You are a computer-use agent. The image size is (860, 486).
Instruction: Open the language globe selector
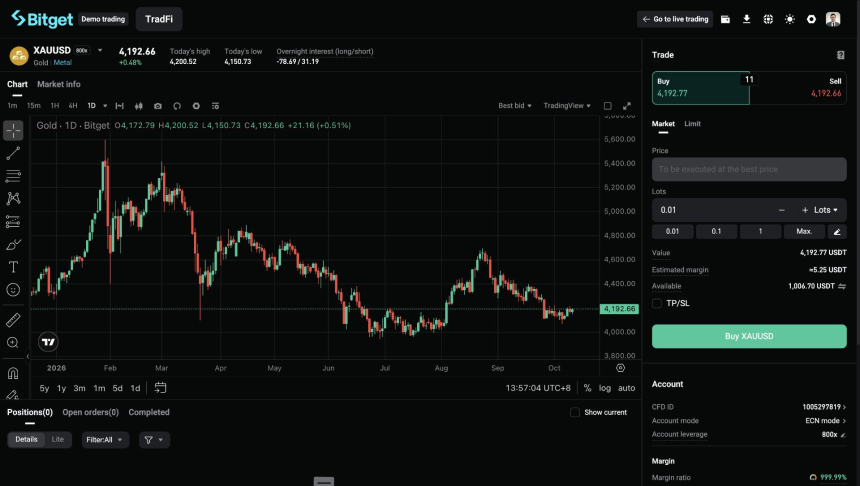[x=768, y=19]
